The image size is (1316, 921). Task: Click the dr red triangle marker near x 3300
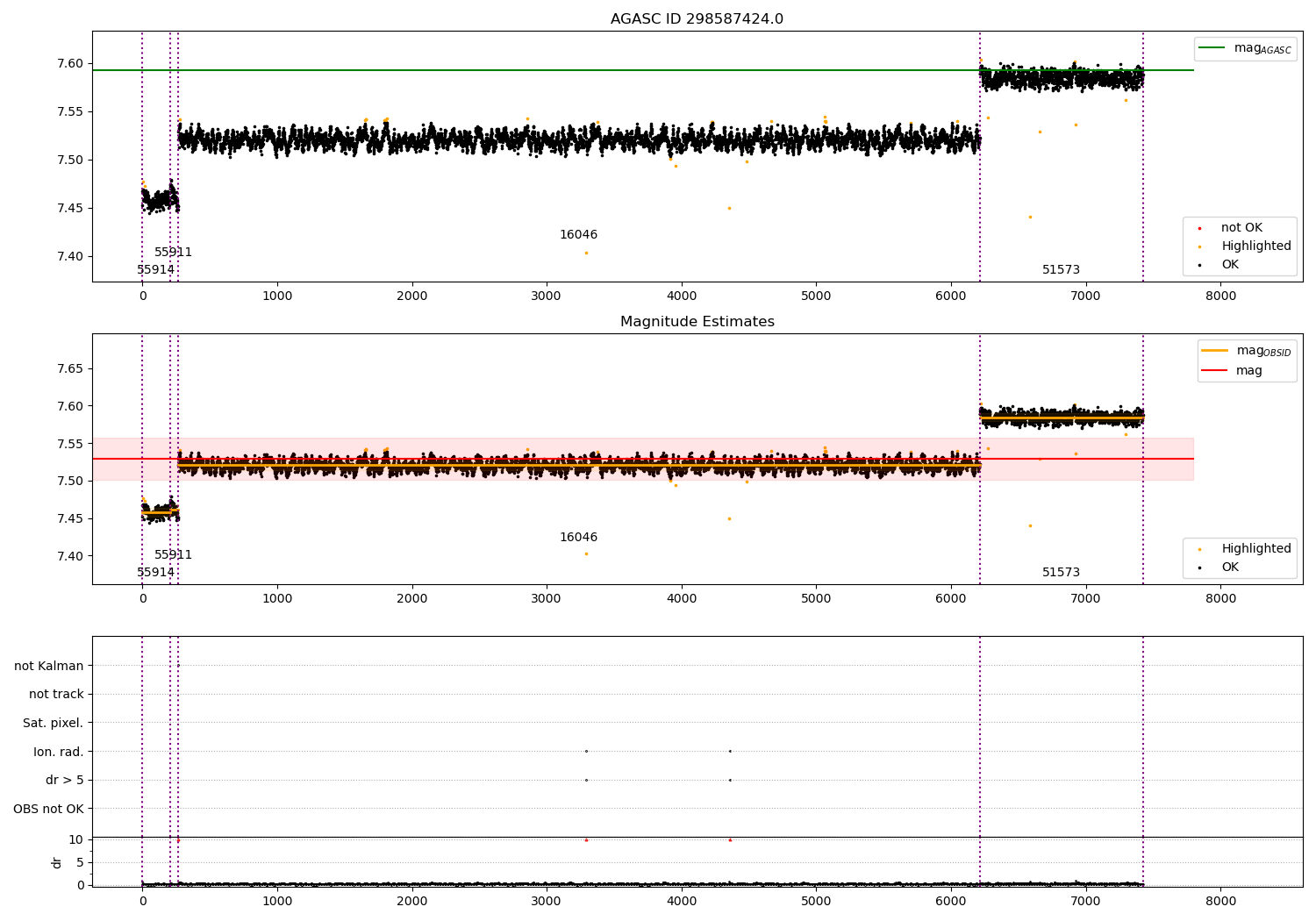(586, 840)
